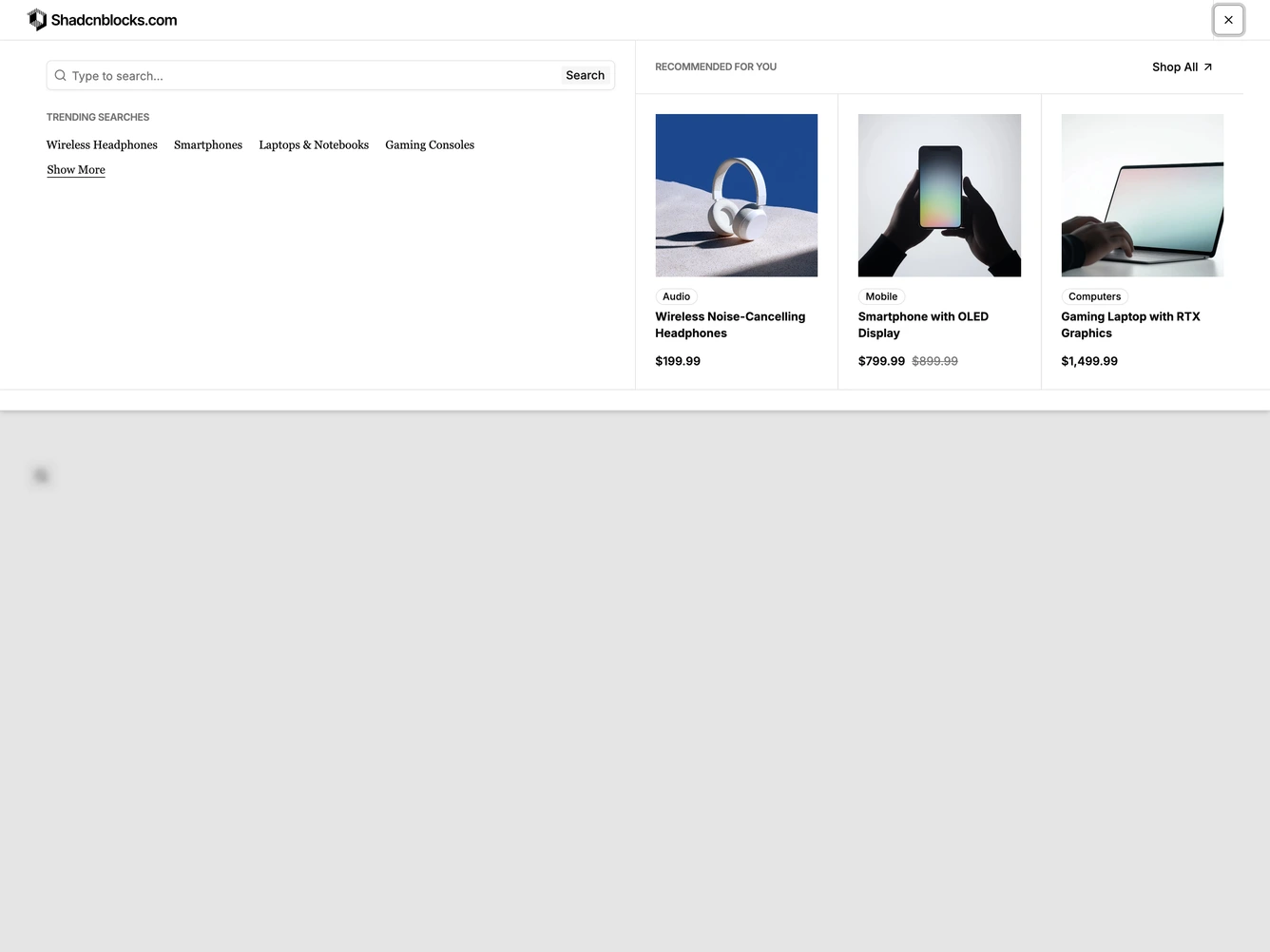Open Smartphone with OLED Display title
Viewport: 1270px width, 952px height.
(x=923, y=325)
